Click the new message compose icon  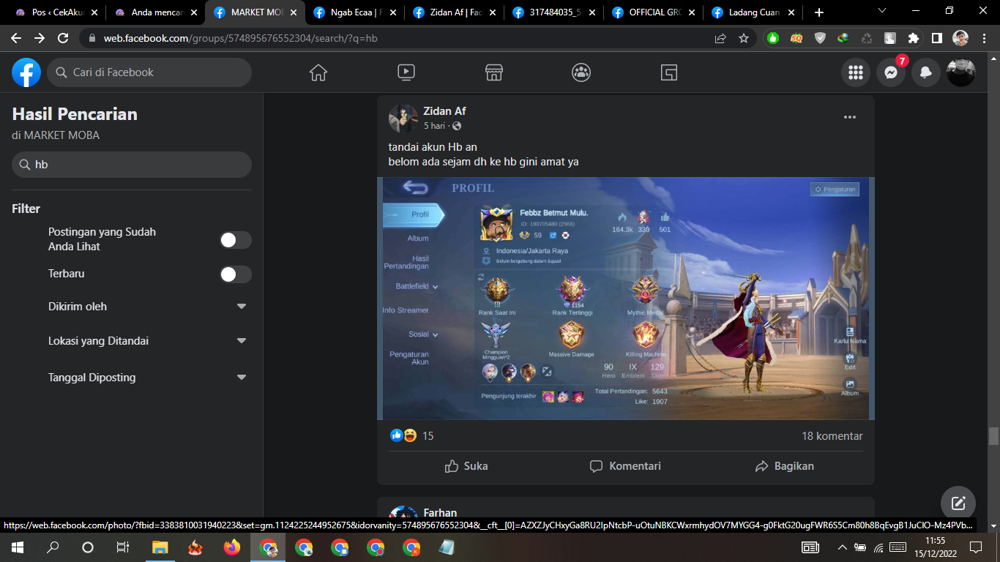[958, 503]
